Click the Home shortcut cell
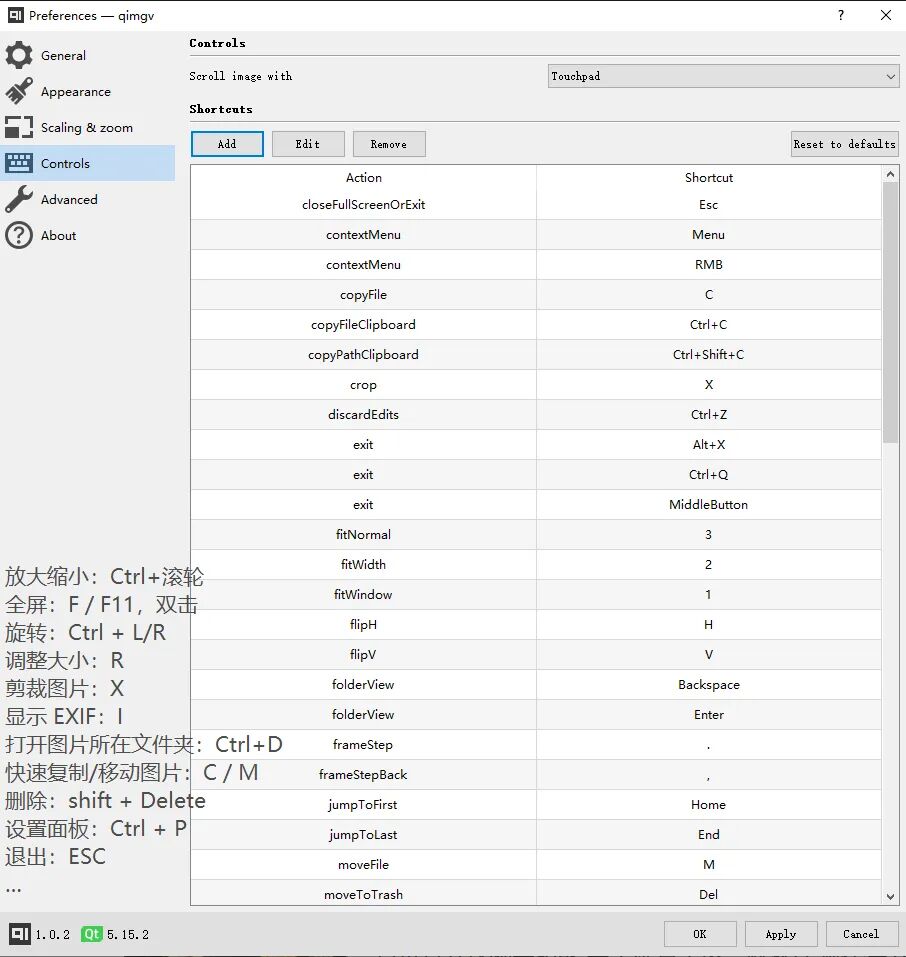Screen dimensions: 906x957 (x=708, y=804)
